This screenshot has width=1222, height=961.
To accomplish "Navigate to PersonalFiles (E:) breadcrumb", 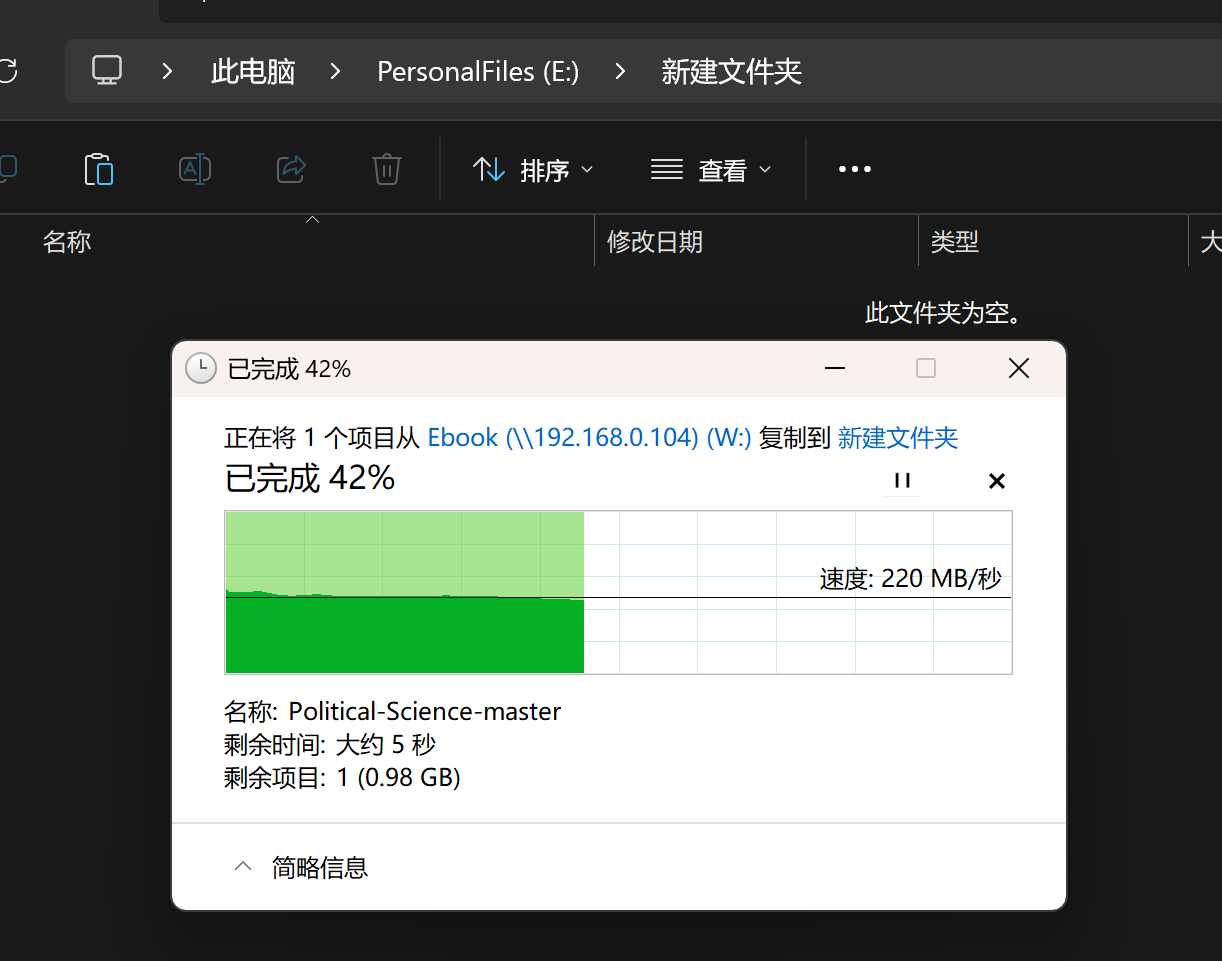I will click(478, 72).
